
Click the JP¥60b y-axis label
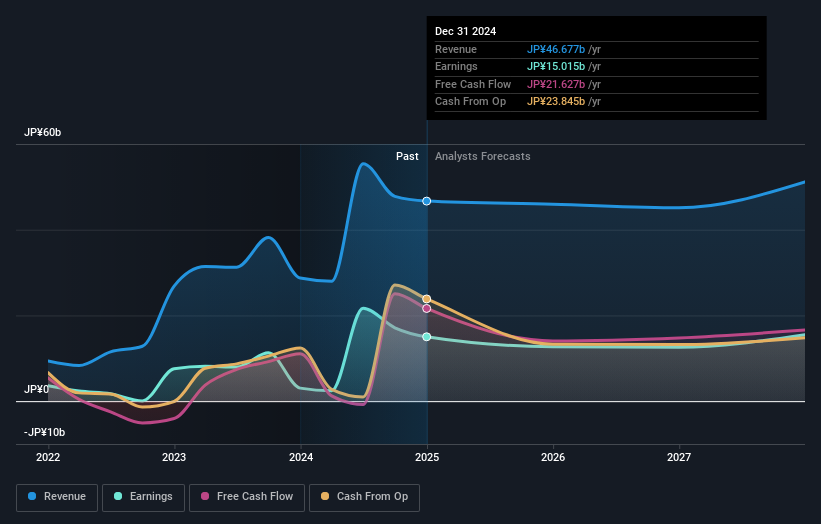tap(42, 132)
